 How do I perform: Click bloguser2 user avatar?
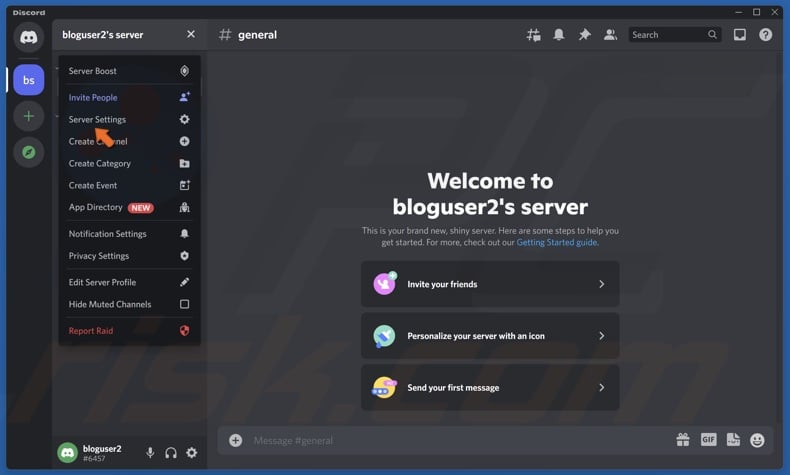pos(68,453)
